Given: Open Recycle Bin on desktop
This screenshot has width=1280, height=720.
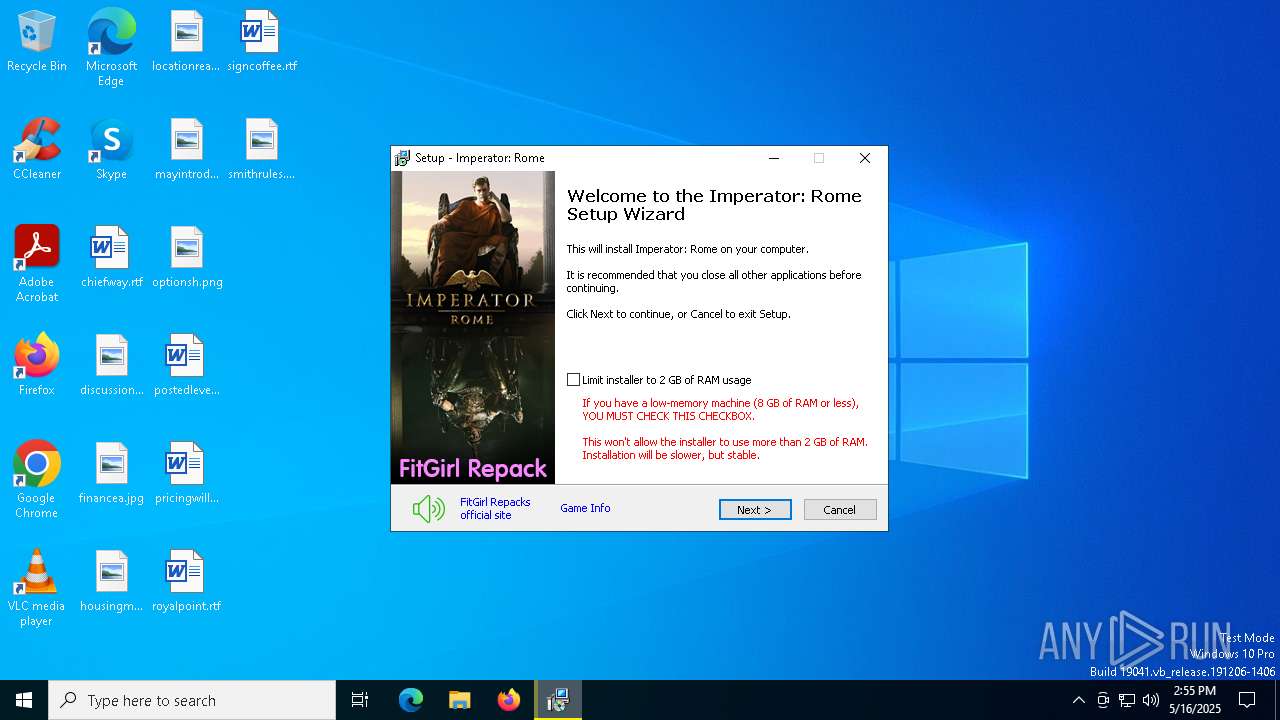Looking at the screenshot, I should pos(37,42).
